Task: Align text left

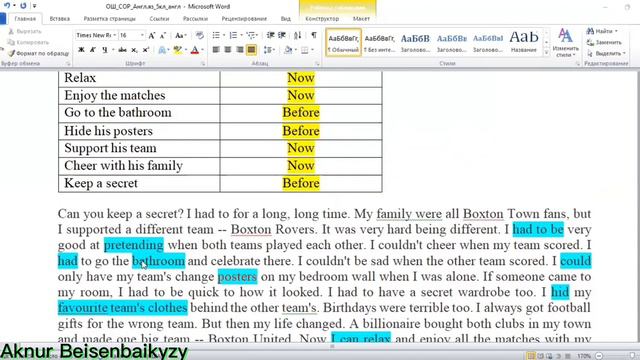Action: (216, 50)
